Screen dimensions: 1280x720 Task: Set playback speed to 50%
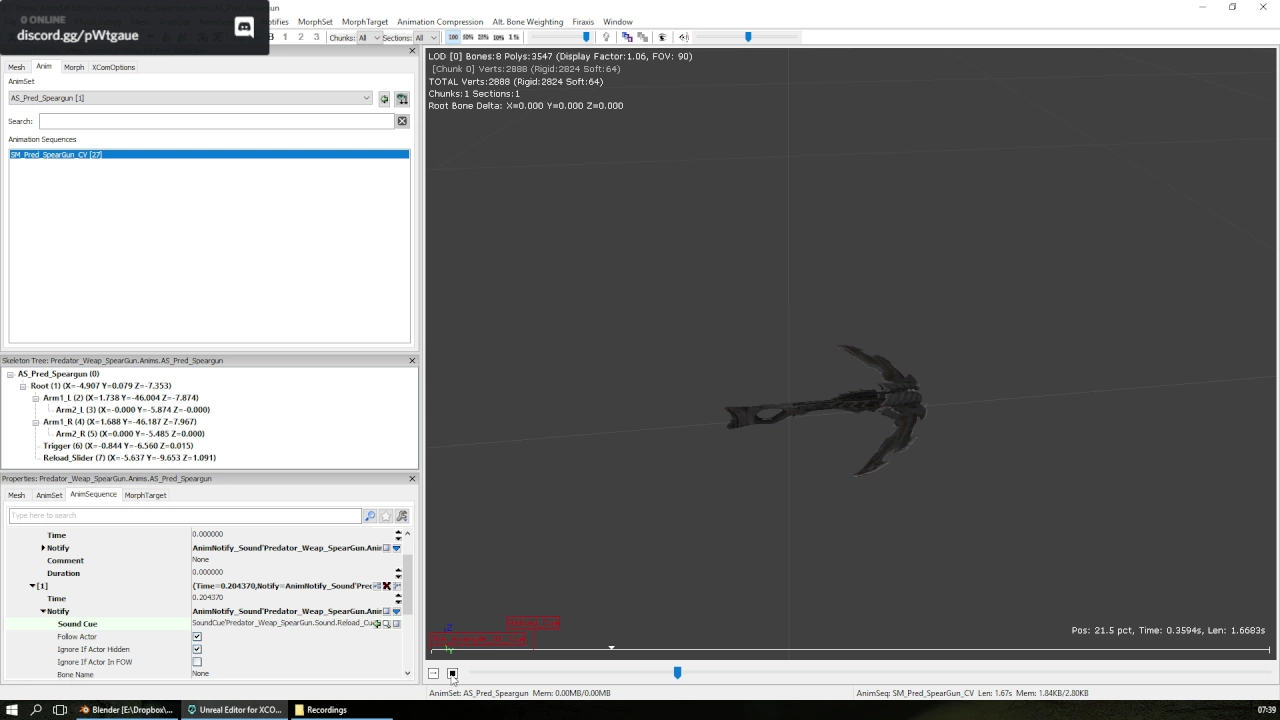point(468,37)
